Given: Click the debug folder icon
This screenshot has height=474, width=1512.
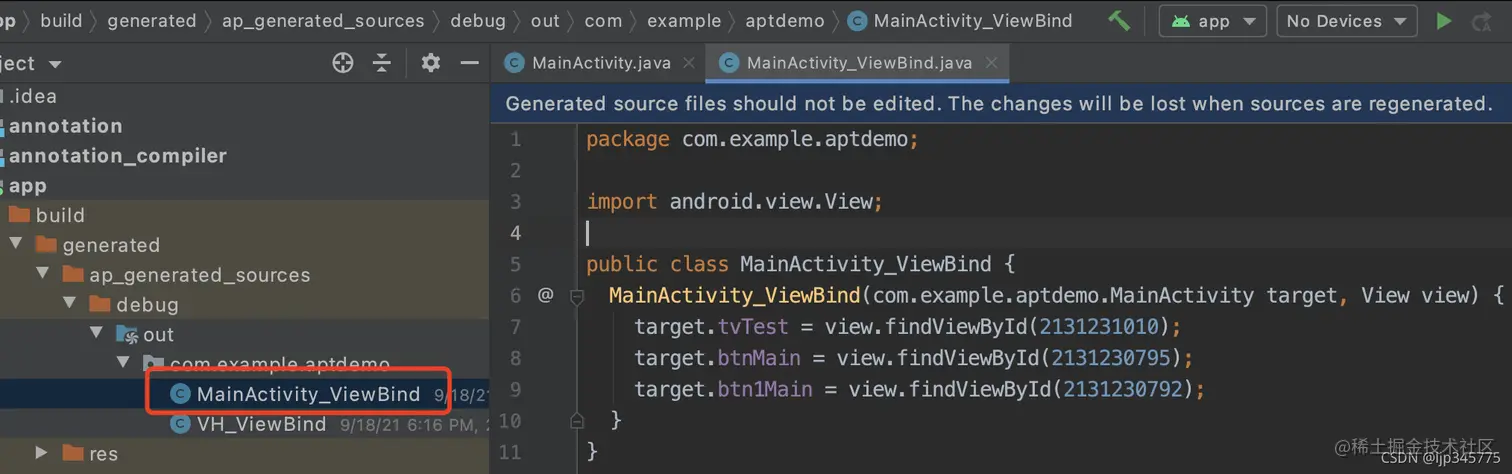Looking at the screenshot, I should (x=100, y=304).
